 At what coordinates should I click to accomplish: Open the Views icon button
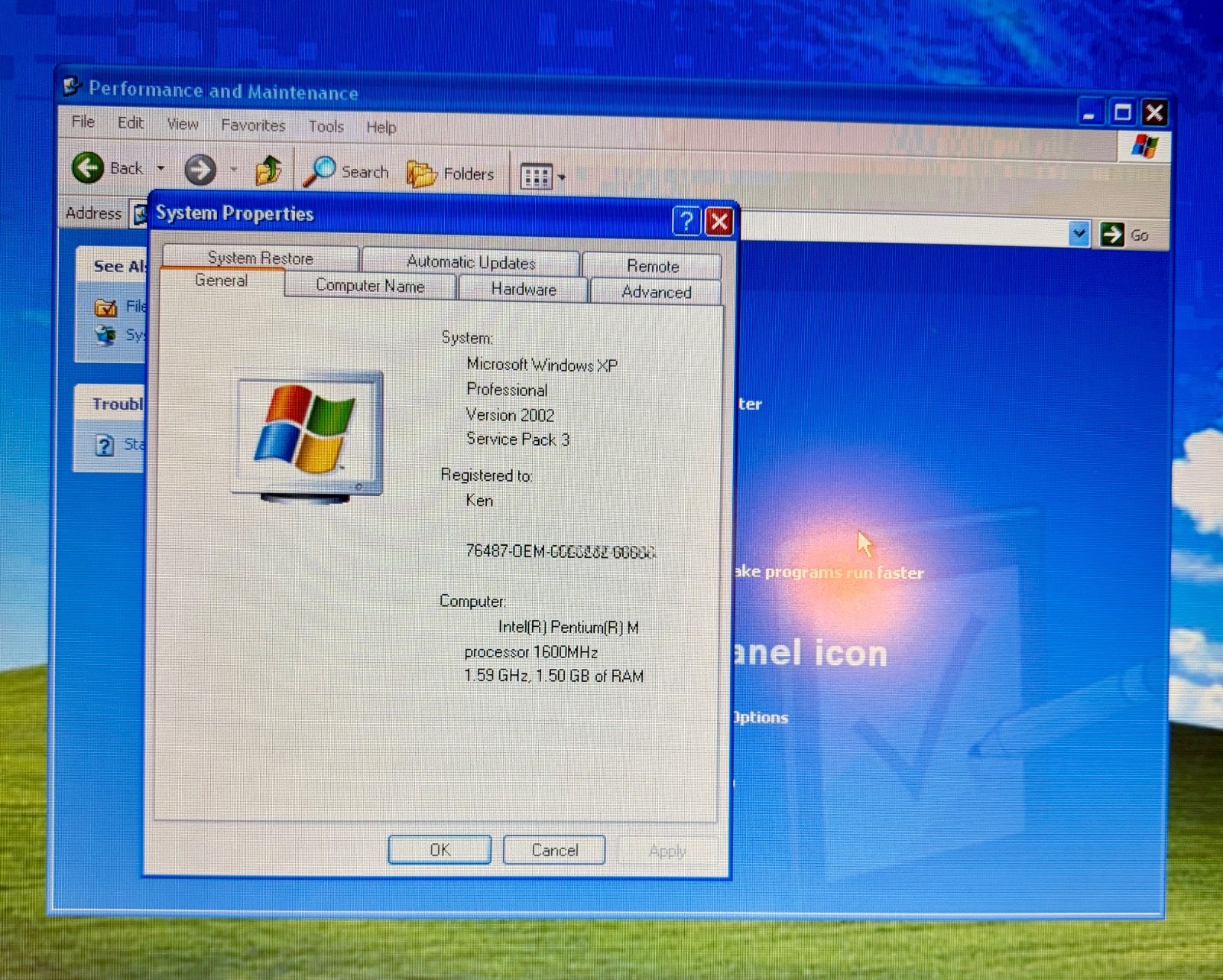point(536,177)
